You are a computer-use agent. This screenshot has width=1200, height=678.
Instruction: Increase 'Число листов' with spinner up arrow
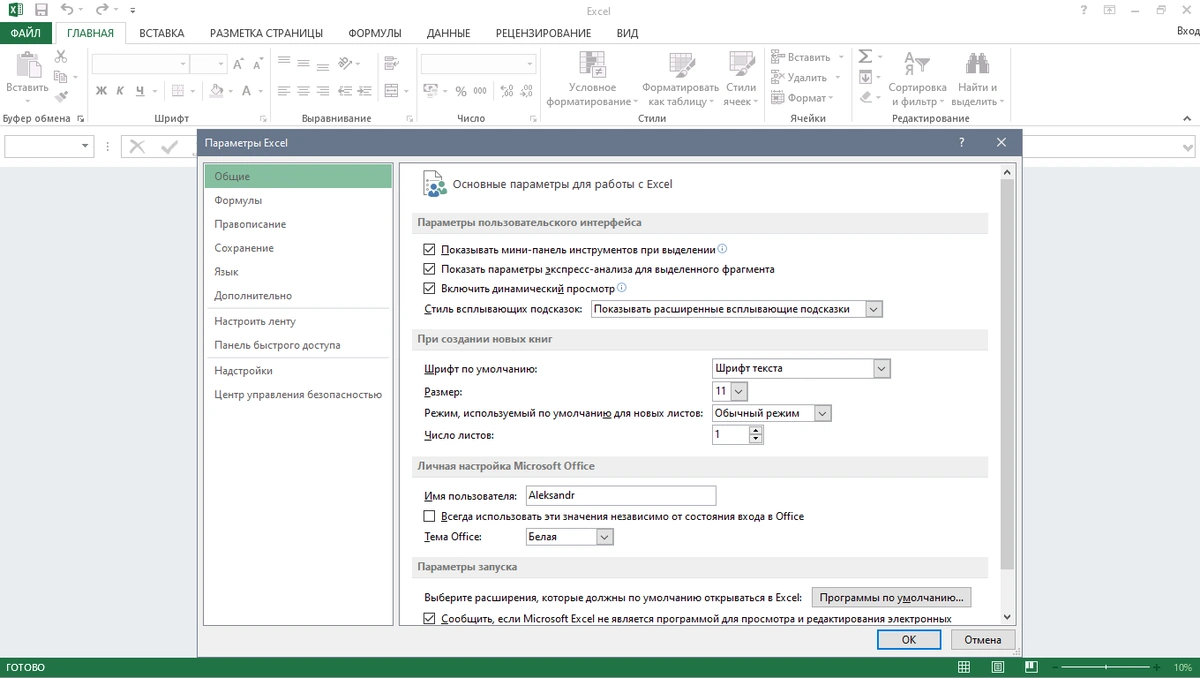pyautogui.click(x=756, y=430)
